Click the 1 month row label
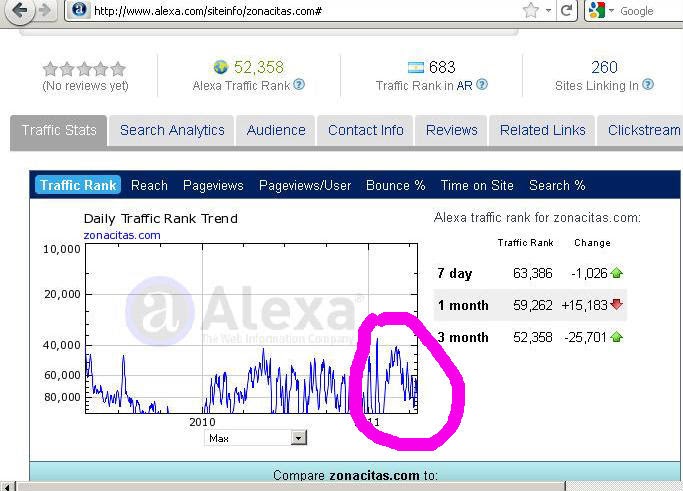 463,305
